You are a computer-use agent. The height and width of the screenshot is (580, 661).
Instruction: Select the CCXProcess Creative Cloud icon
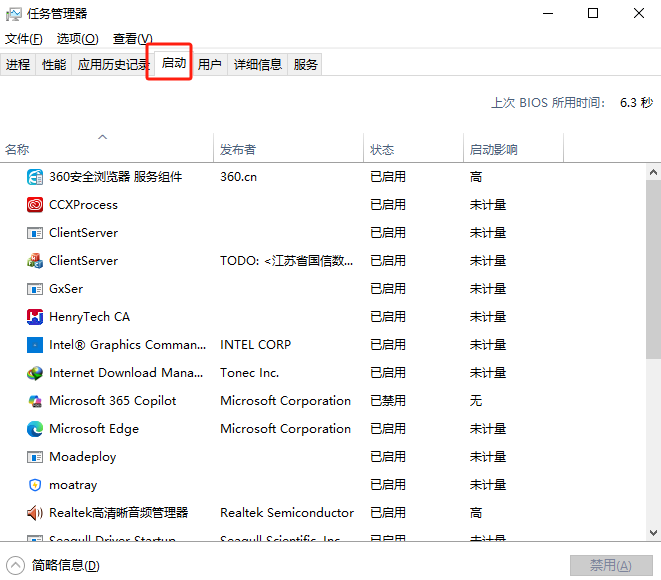tap(35, 205)
